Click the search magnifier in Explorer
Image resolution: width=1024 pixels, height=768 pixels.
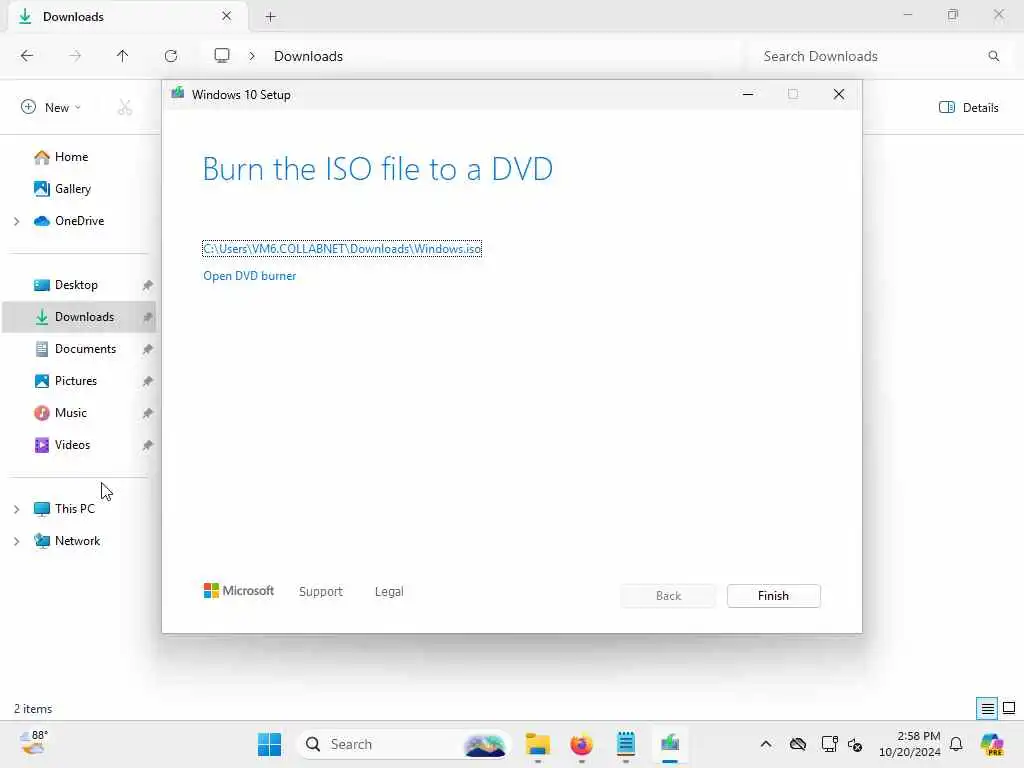pos(993,56)
